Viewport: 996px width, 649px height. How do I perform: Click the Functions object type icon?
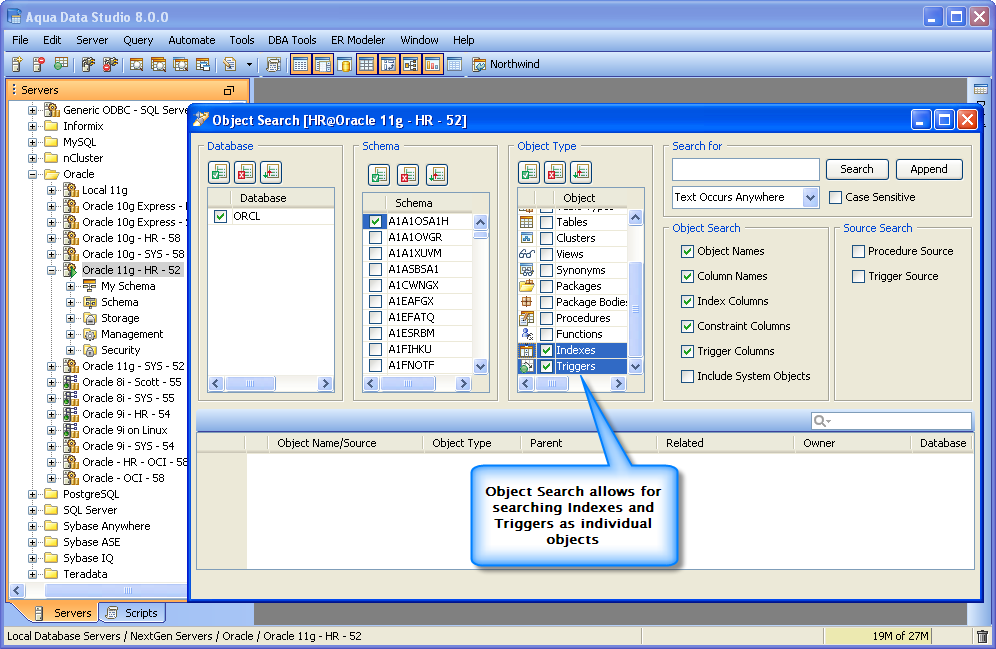pos(527,334)
